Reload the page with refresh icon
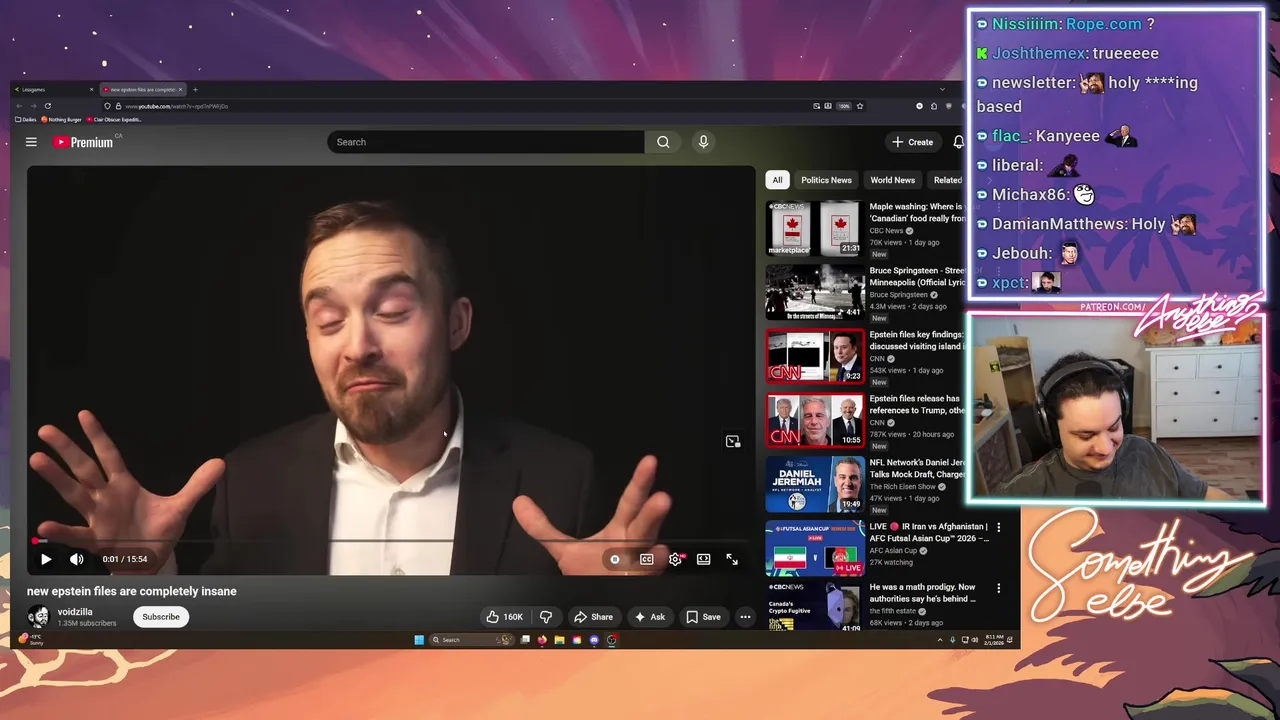This screenshot has width=1280, height=720. 48,106
